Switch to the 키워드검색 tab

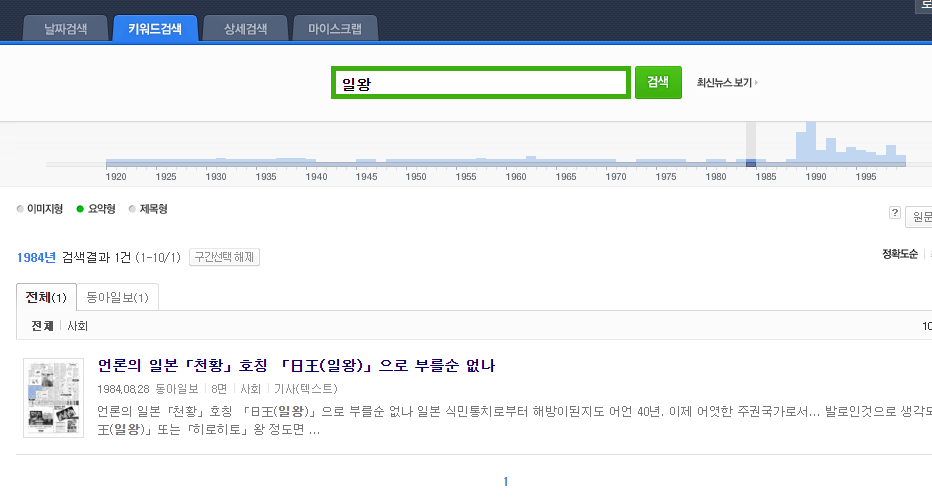coord(155,29)
